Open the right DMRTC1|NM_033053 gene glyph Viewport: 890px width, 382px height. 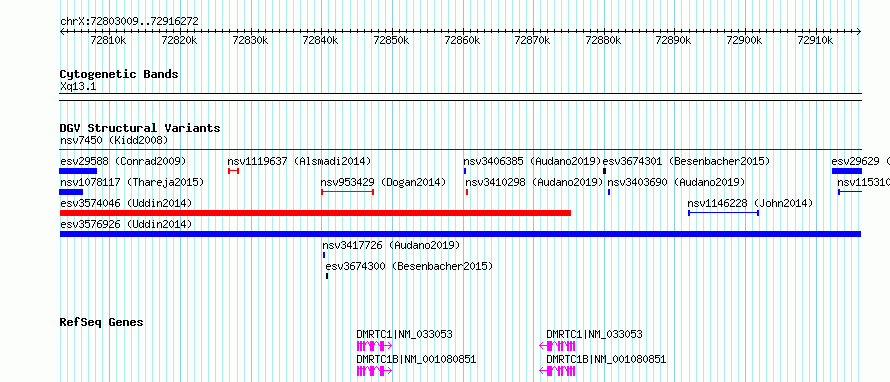pos(557,346)
